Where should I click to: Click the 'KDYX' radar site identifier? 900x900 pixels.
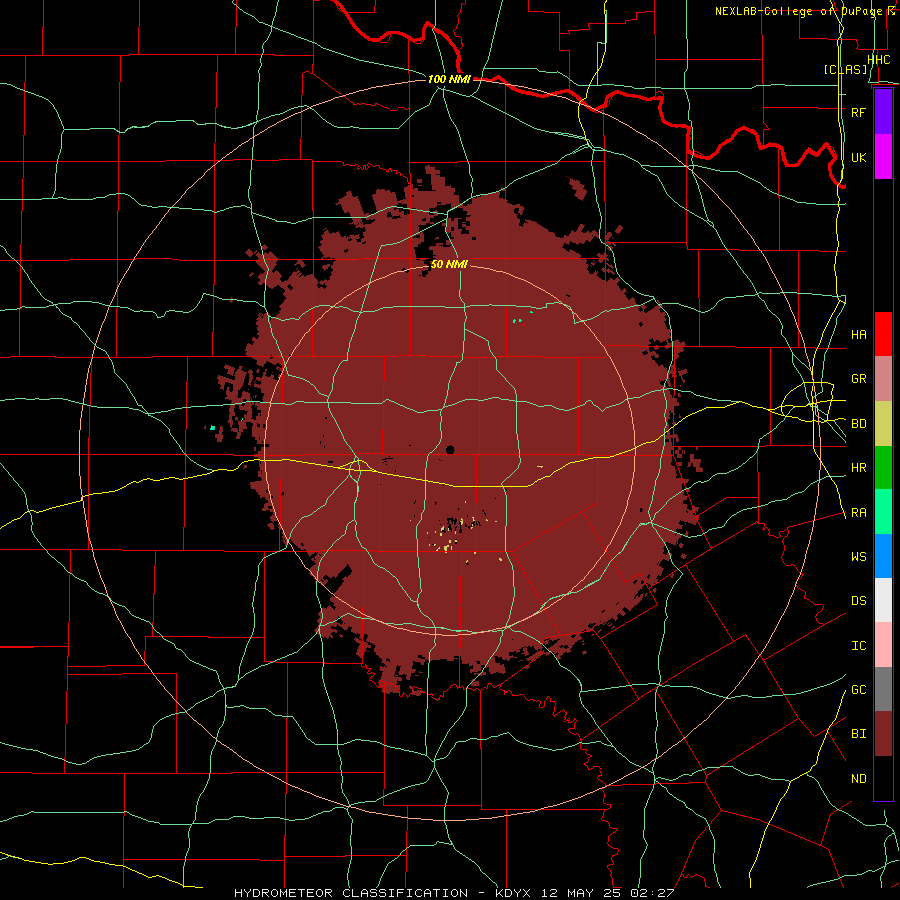[x=515, y=893]
